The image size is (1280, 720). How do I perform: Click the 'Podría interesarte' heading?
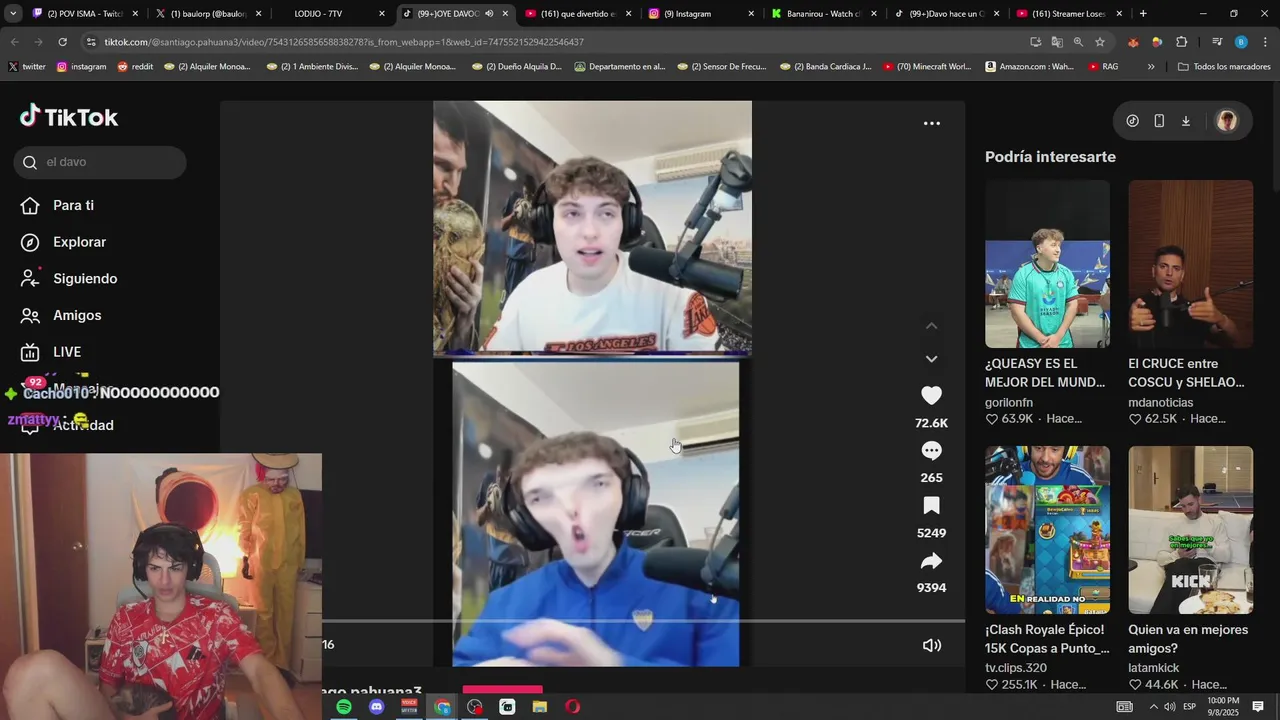[x=1050, y=157]
